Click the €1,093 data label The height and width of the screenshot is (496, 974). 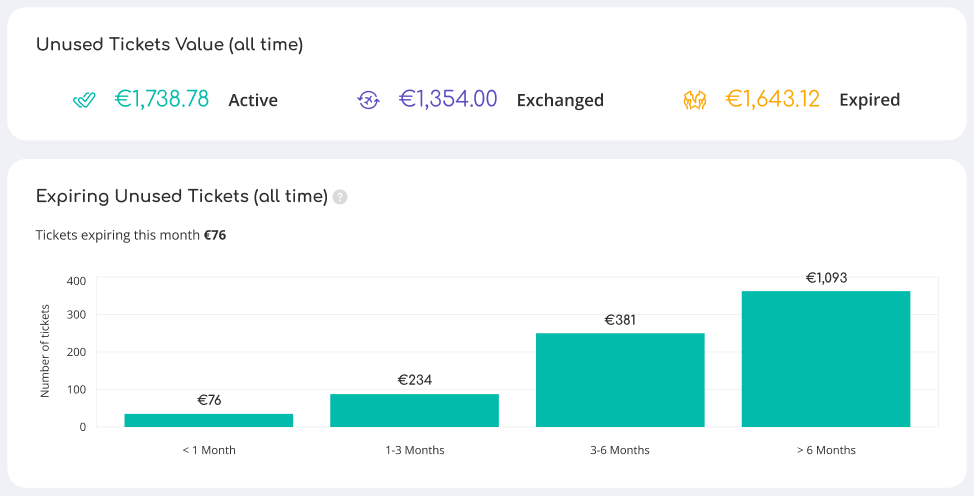[826, 278]
